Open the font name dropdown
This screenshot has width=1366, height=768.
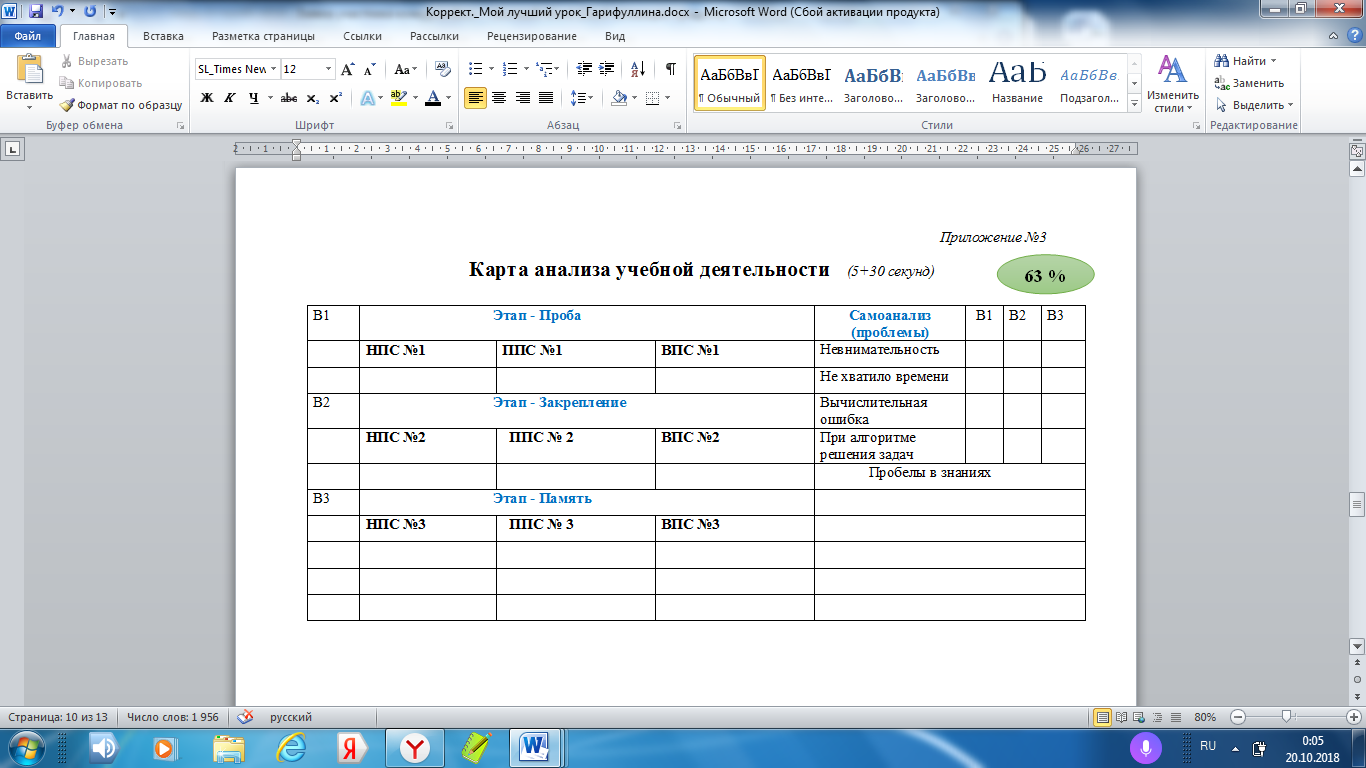click(273, 69)
